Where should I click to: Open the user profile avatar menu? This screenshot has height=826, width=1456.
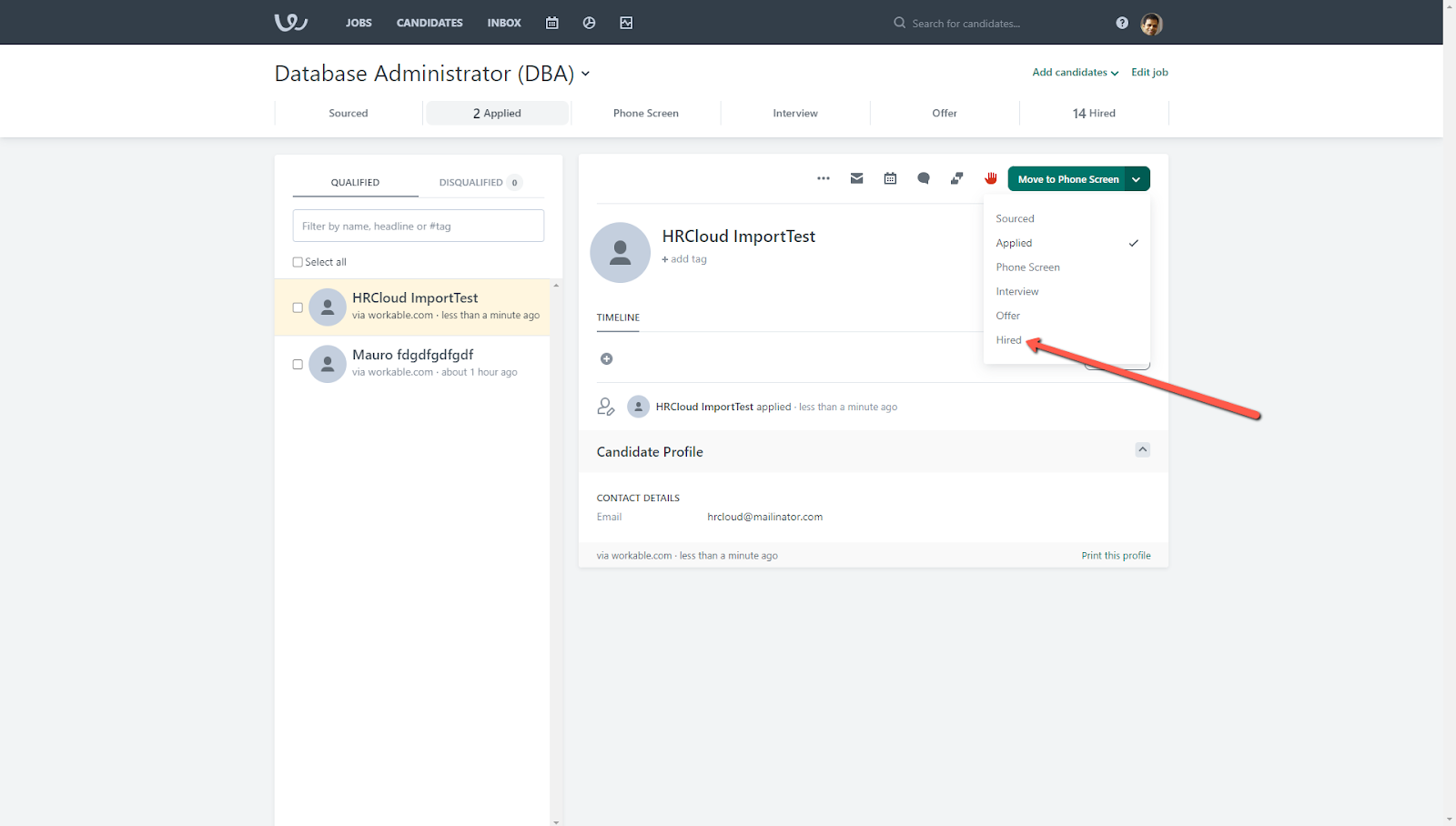coord(1151,24)
